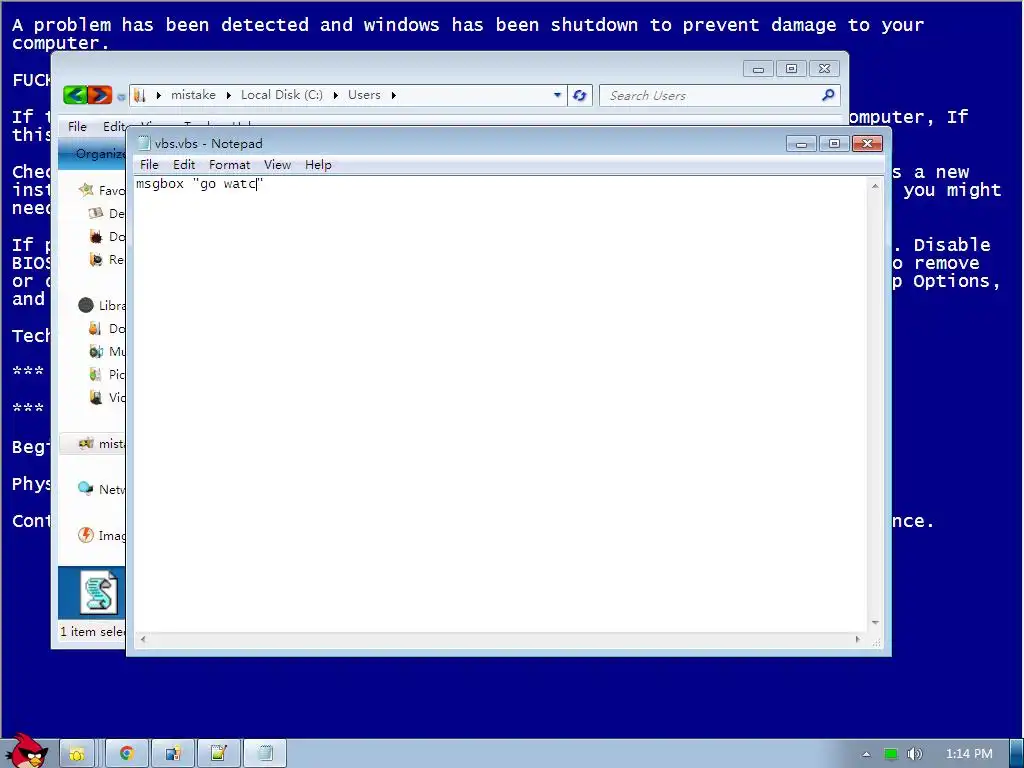1024x768 pixels.
Task: Click the 1:14 PM clock
Action: pos(969,754)
